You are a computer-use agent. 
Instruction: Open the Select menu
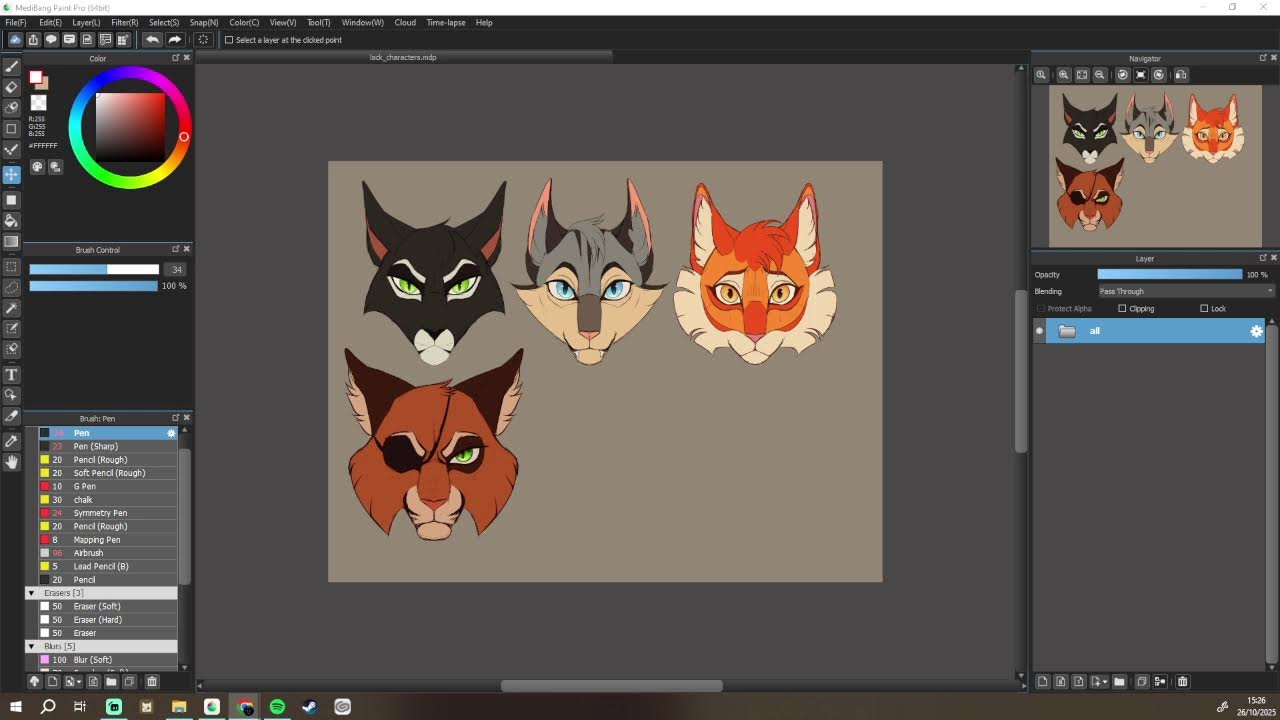tap(164, 22)
